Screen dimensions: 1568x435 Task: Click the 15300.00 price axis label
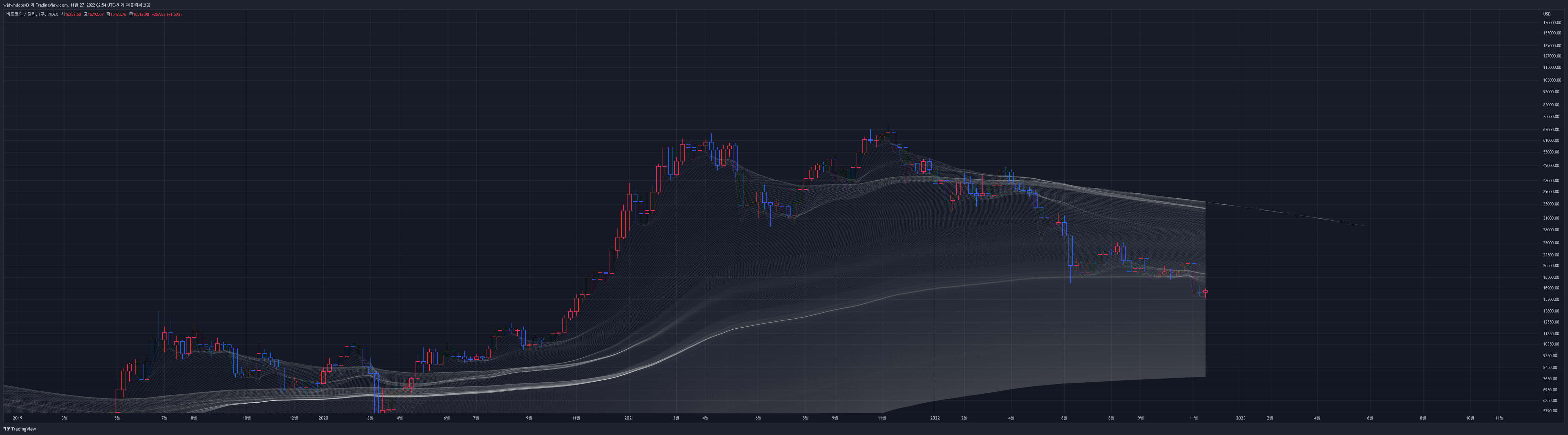coord(1551,299)
